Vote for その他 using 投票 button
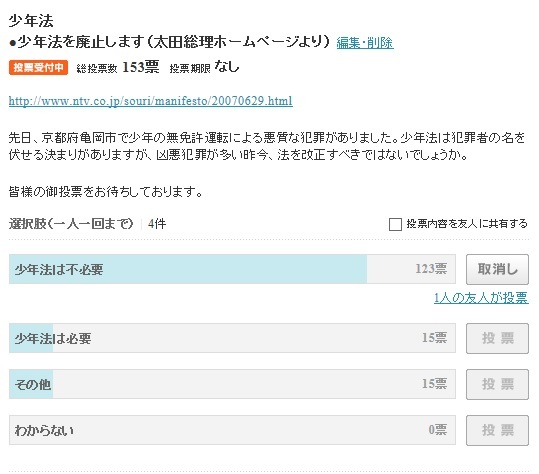 497,384
